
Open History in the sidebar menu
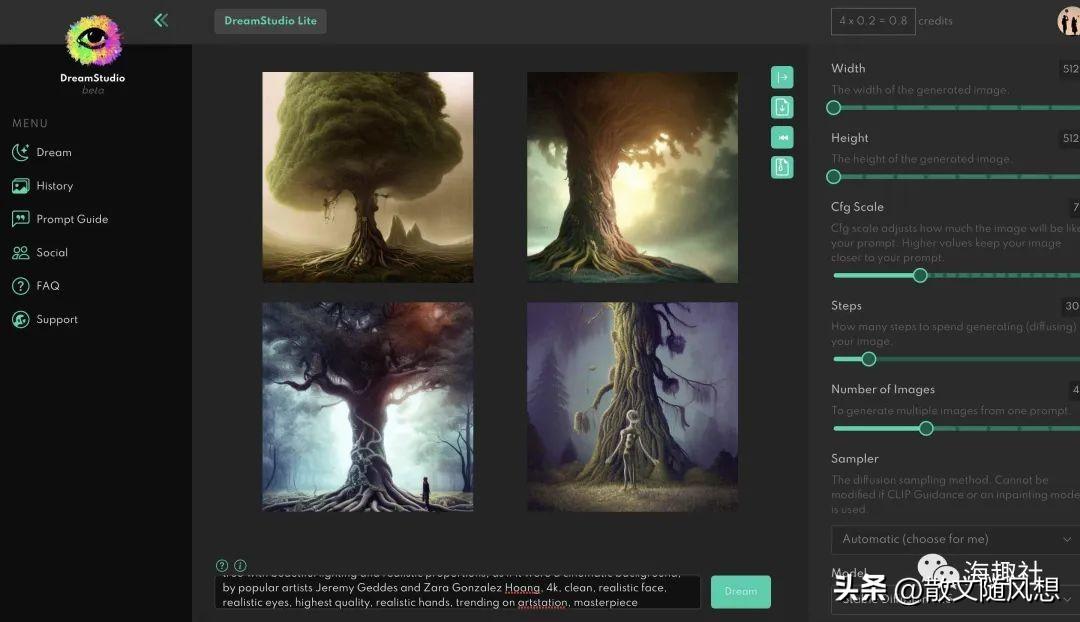tap(54, 186)
